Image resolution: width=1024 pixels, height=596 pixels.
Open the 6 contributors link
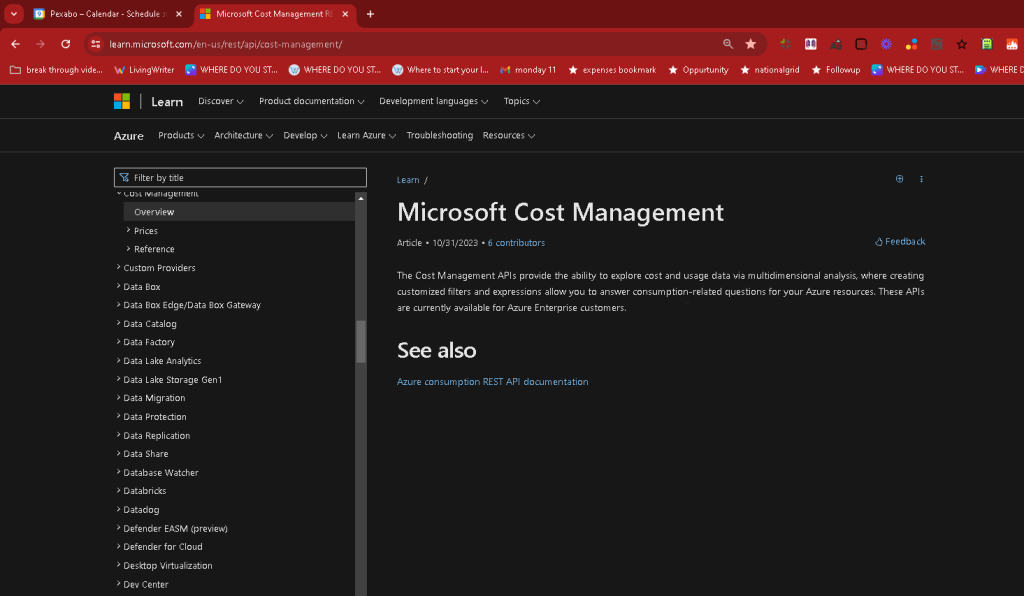pos(516,243)
